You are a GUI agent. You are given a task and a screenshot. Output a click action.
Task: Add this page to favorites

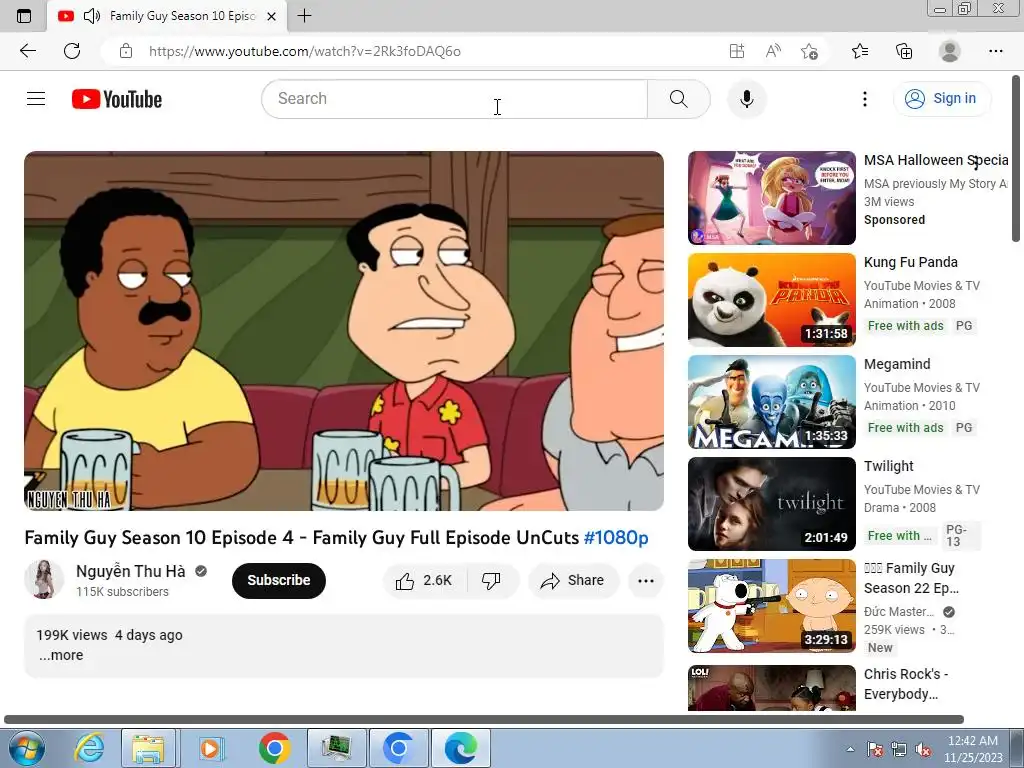coord(809,51)
